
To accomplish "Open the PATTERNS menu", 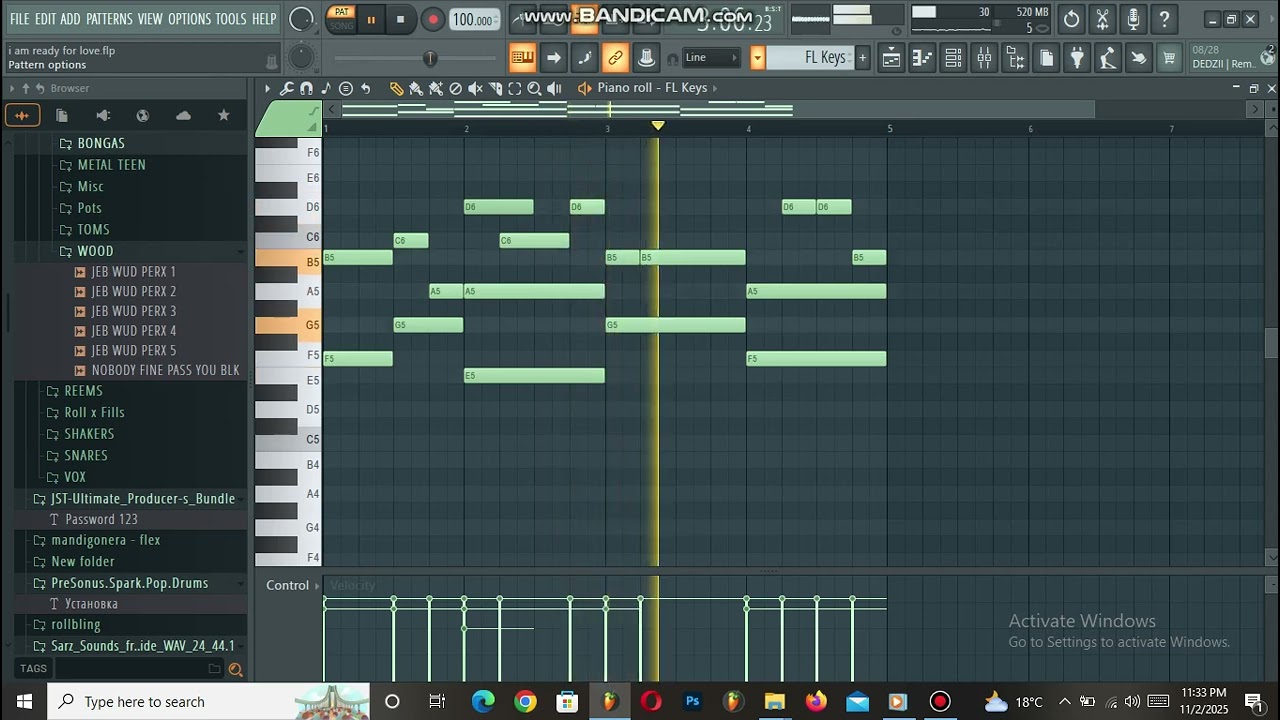I will pos(109,19).
